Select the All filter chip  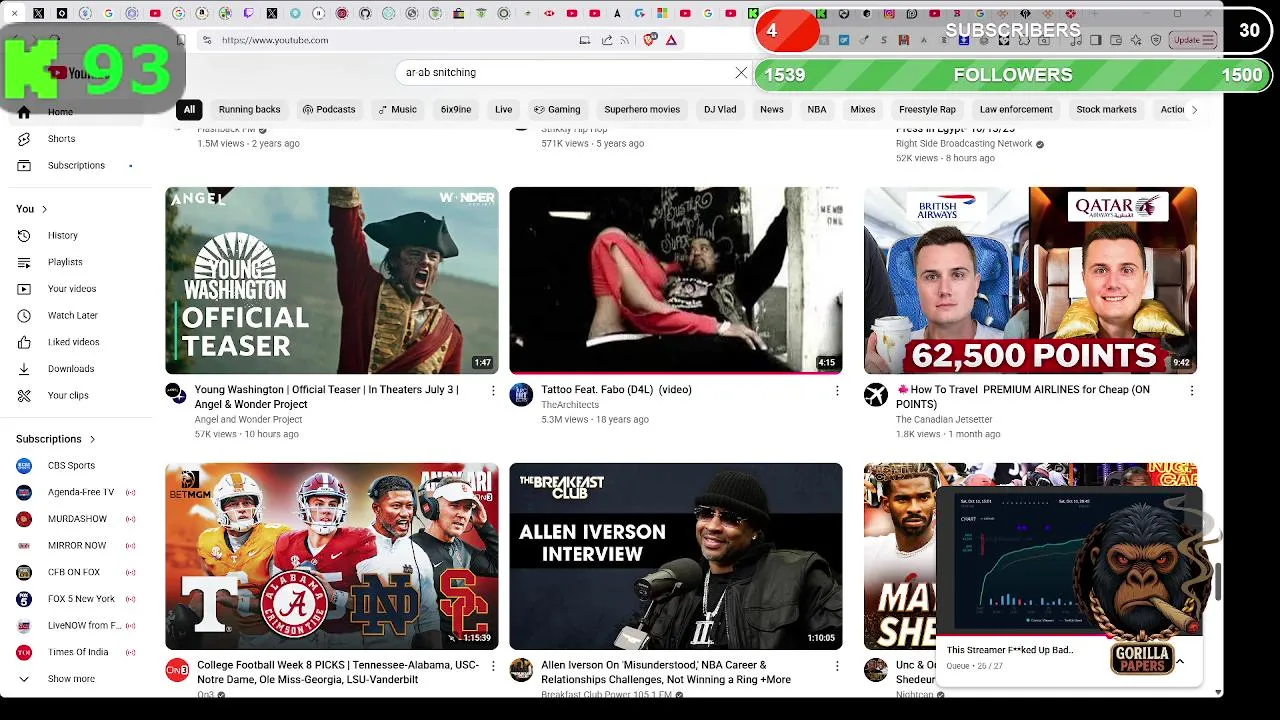click(189, 109)
